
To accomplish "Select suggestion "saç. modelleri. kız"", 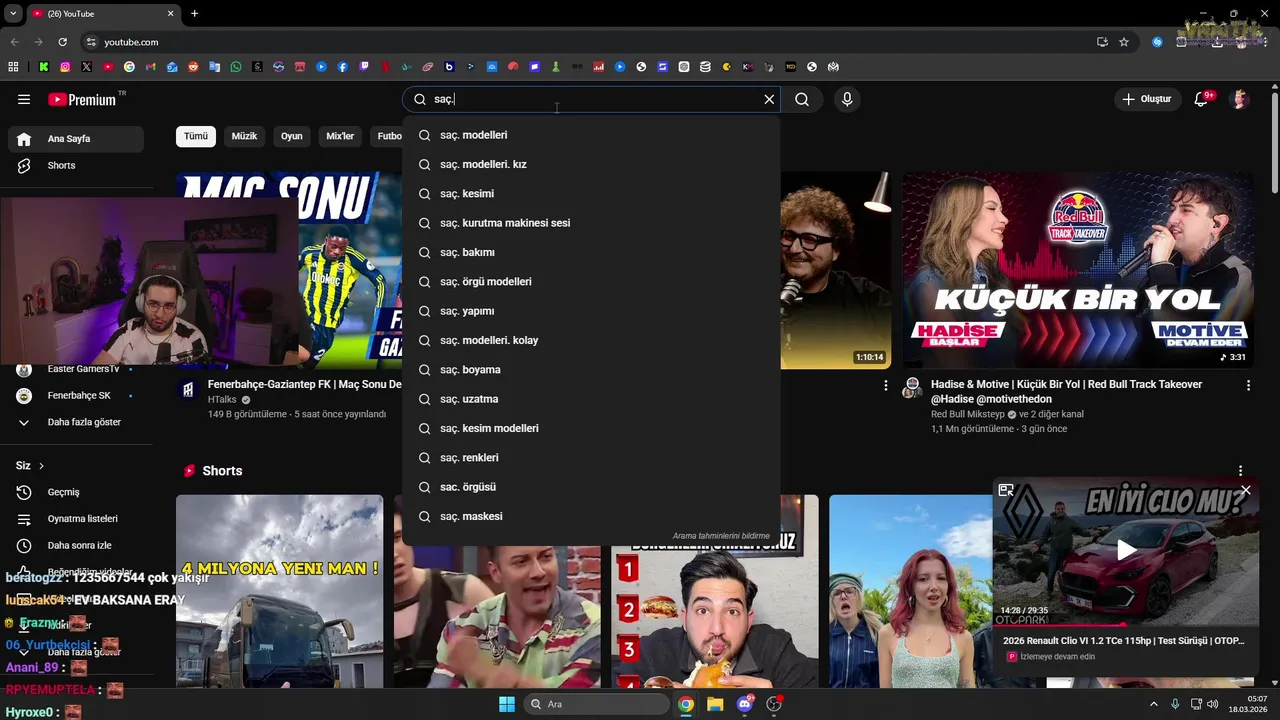I will 591,164.
